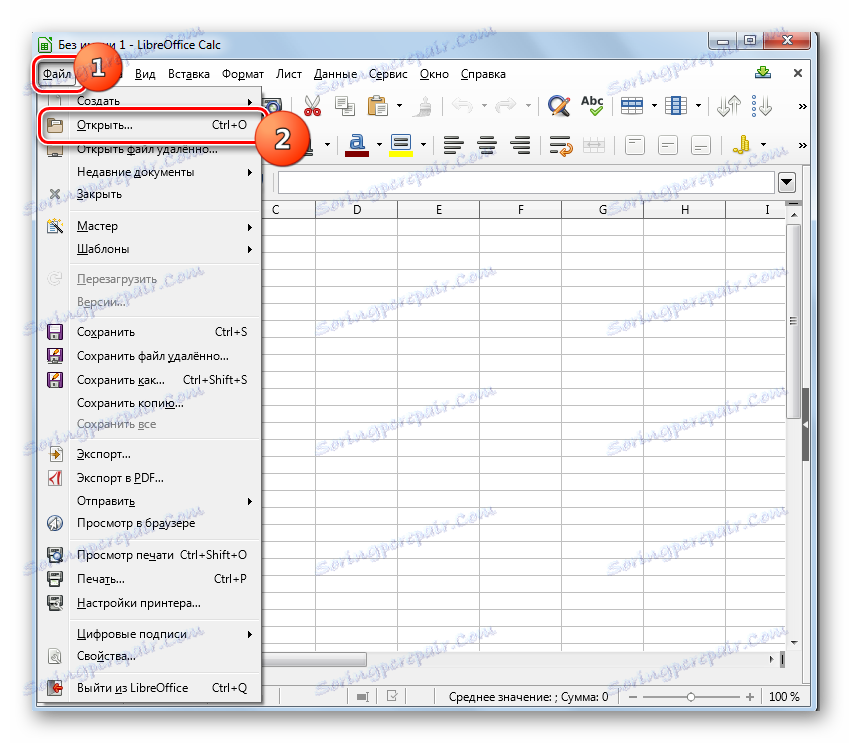Screen dimensions: 852x743
Task: Open the Файл menu
Action: click(57, 74)
